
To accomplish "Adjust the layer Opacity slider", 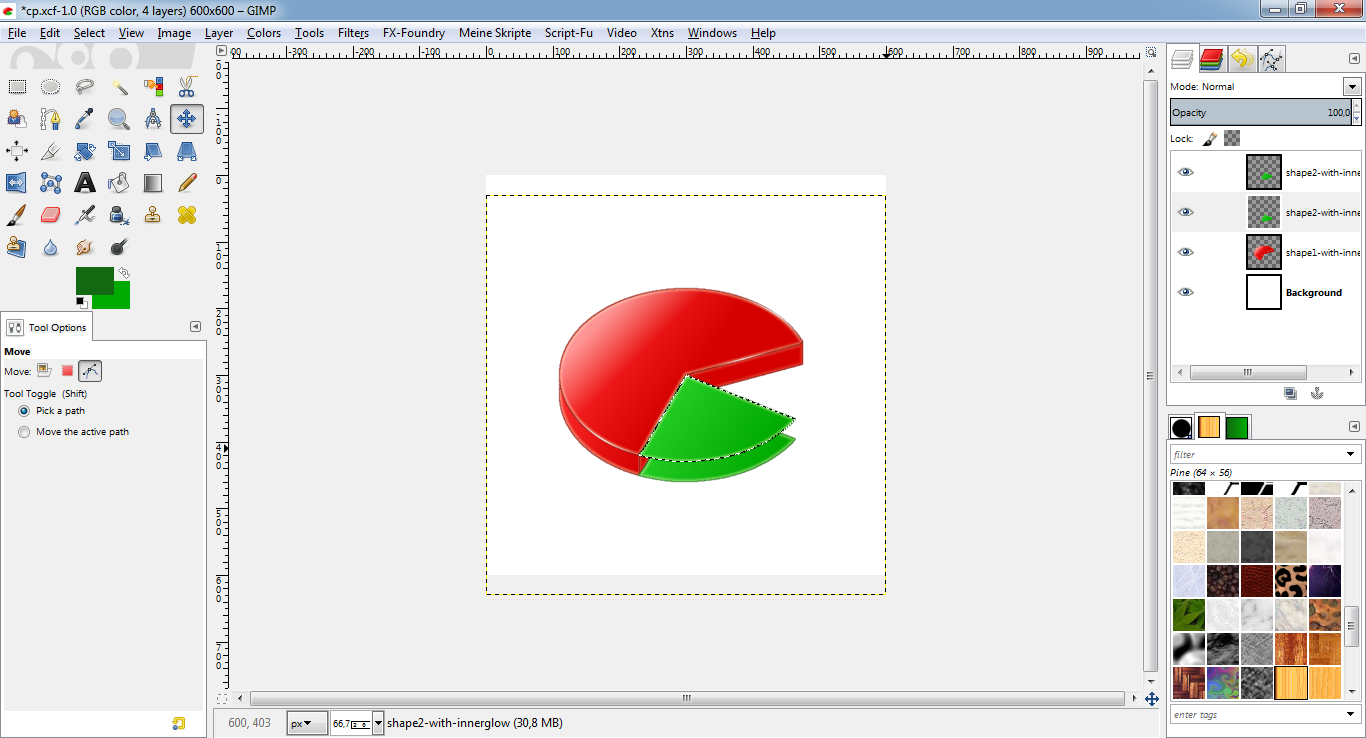I will click(1261, 113).
